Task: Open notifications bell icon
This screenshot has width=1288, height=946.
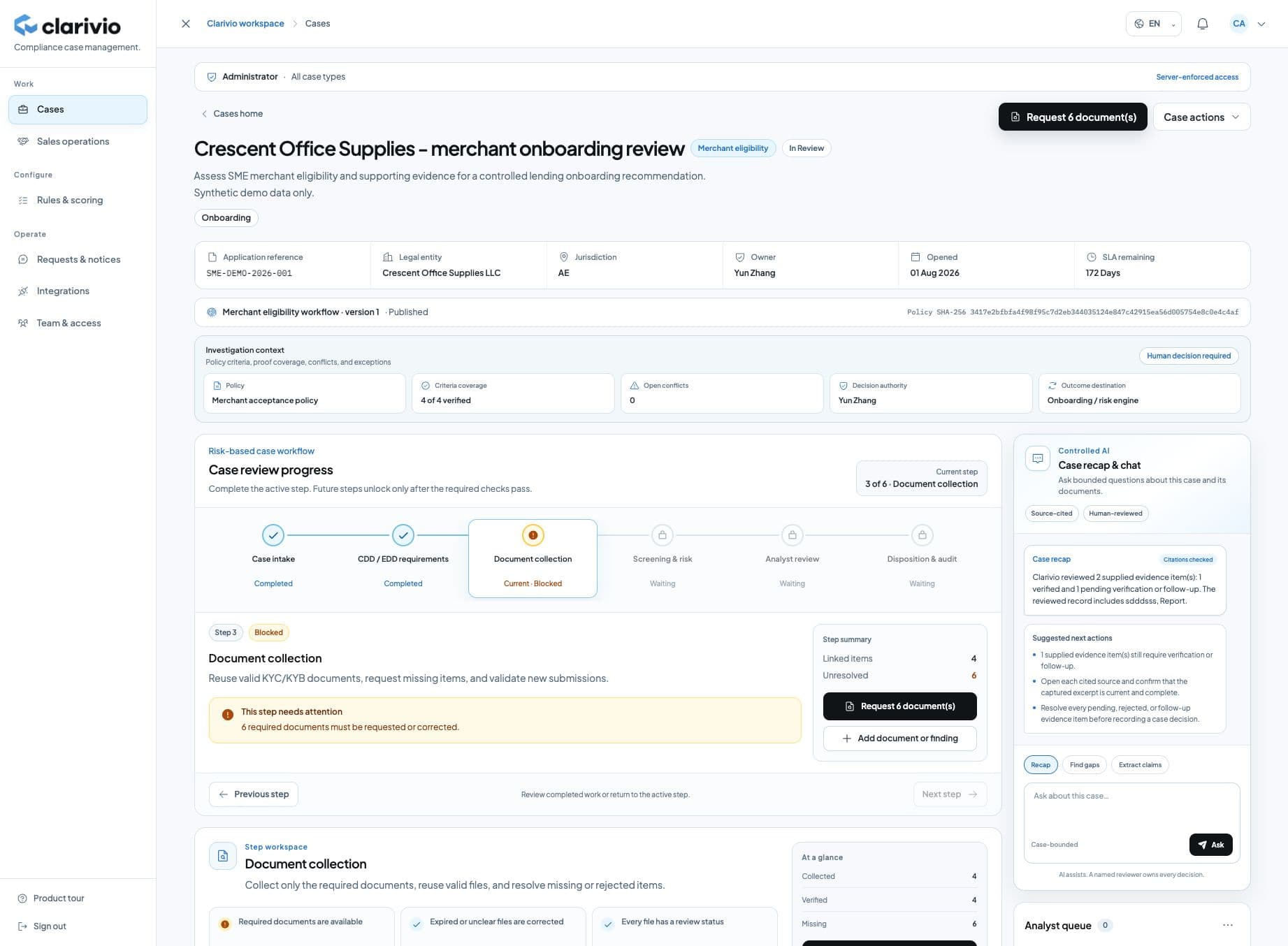Action: [x=1203, y=24]
